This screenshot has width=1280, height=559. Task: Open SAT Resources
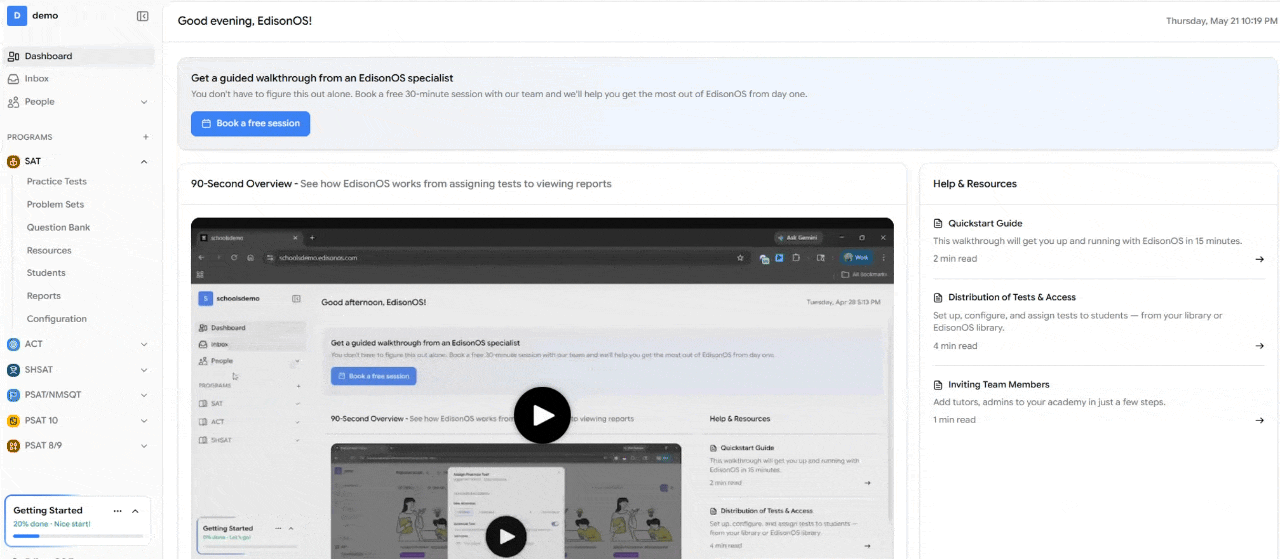[x=49, y=251]
